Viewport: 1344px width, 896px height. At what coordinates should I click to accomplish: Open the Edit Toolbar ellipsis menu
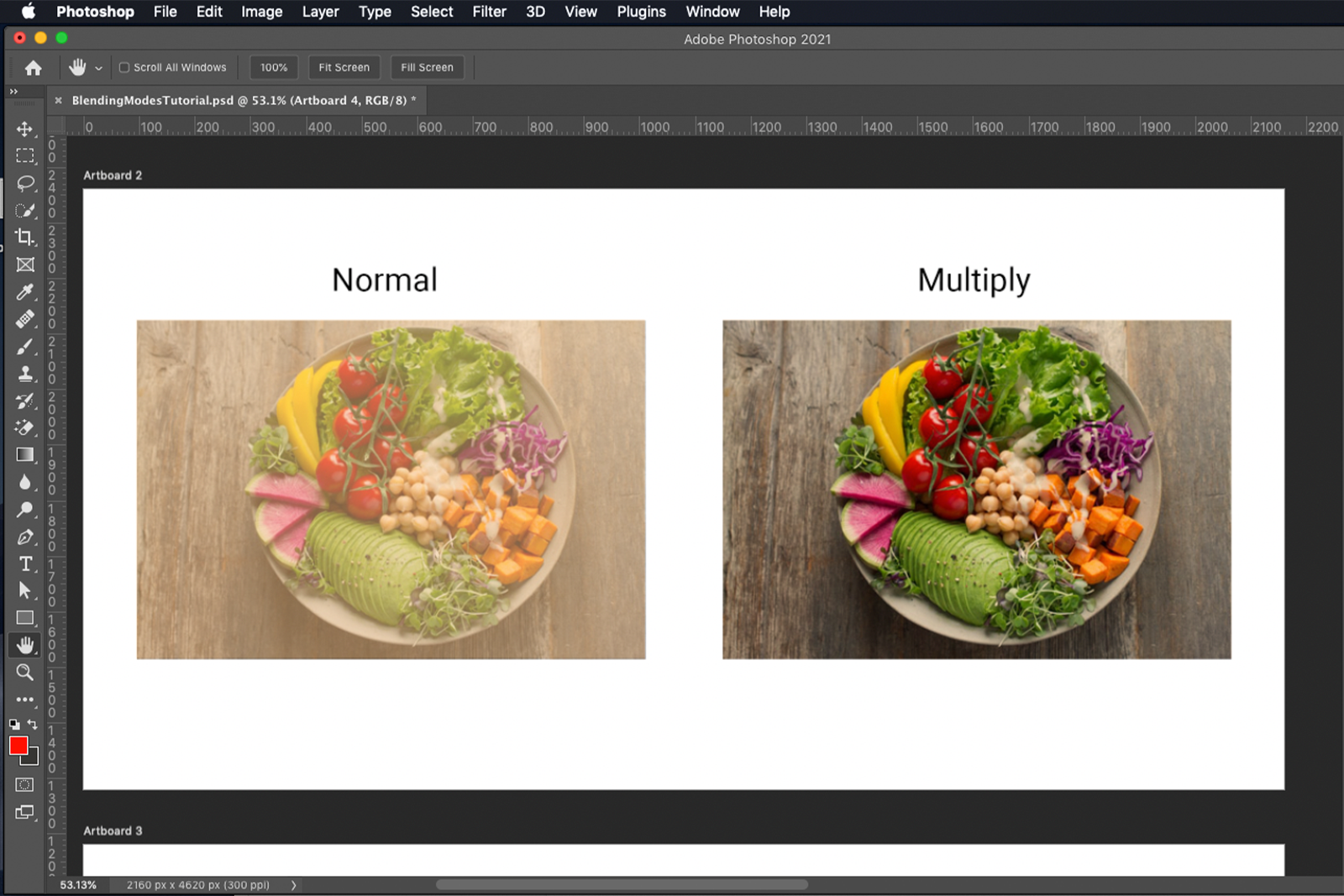click(24, 700)
